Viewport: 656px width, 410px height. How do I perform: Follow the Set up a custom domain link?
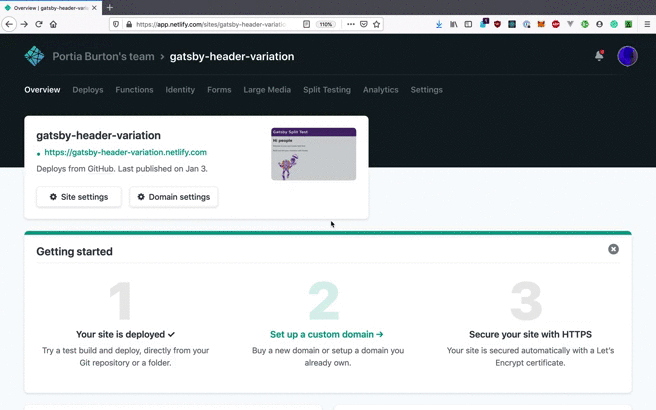(x=326, y=334)
